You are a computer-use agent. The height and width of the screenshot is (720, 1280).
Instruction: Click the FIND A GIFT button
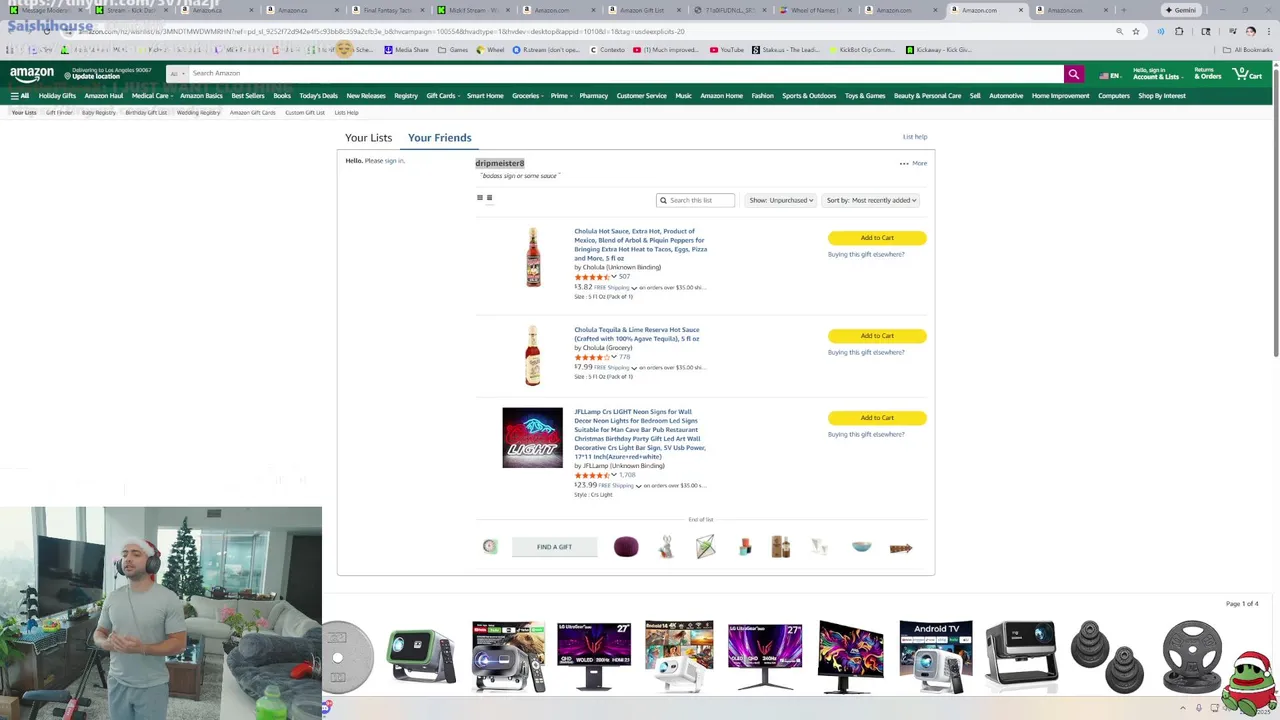[554, 547]
